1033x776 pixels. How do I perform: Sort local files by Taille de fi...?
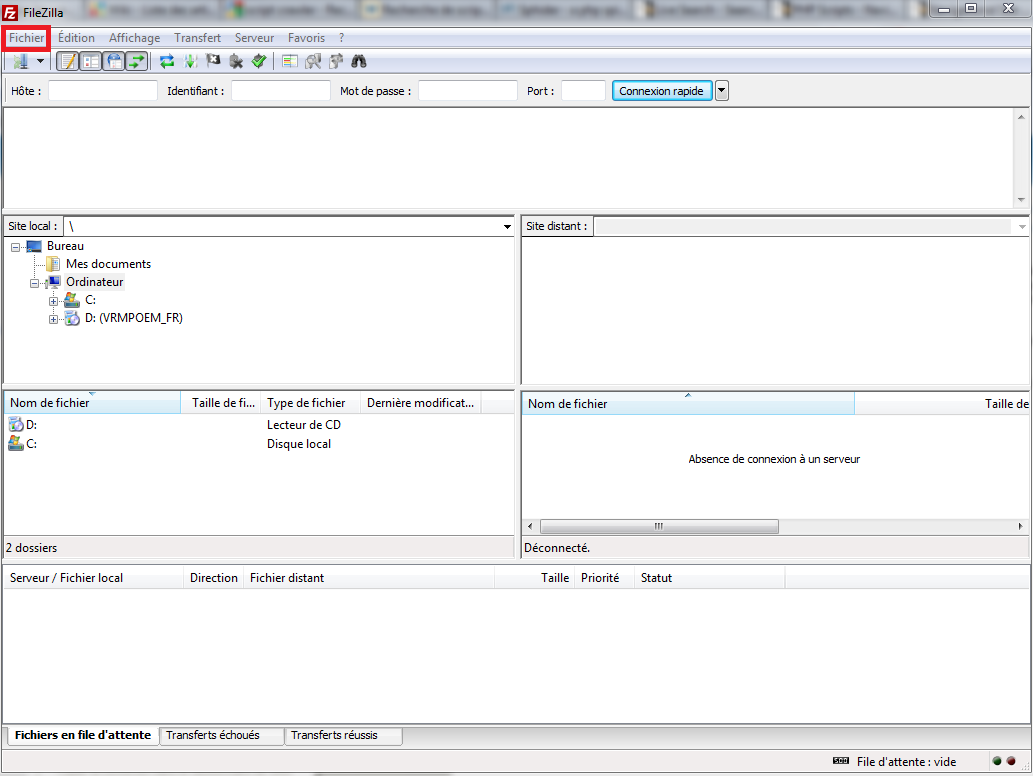click(221, 403)
